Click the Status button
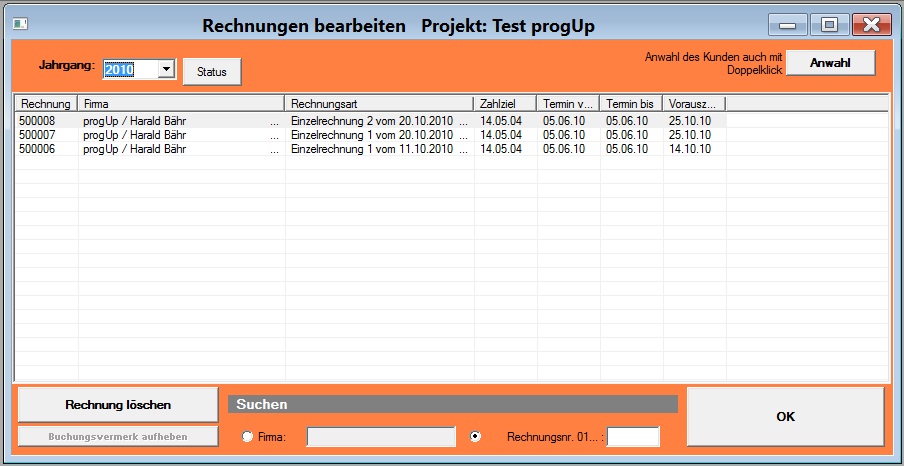This screenshot has width=904, height=466. pyautogui.click(x=212, y=72)
